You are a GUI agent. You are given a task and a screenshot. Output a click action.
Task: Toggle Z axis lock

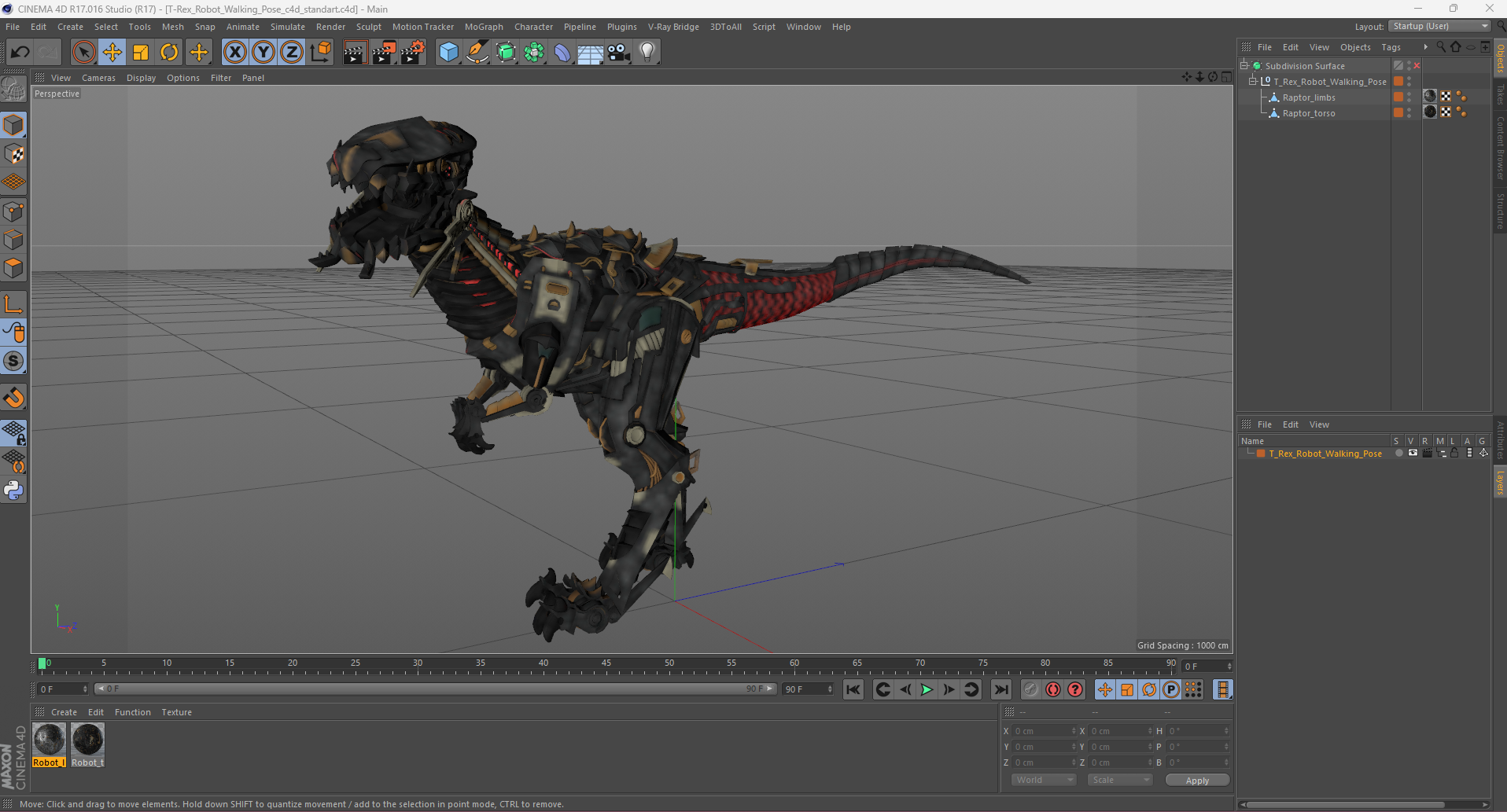(x=292, y=52)
